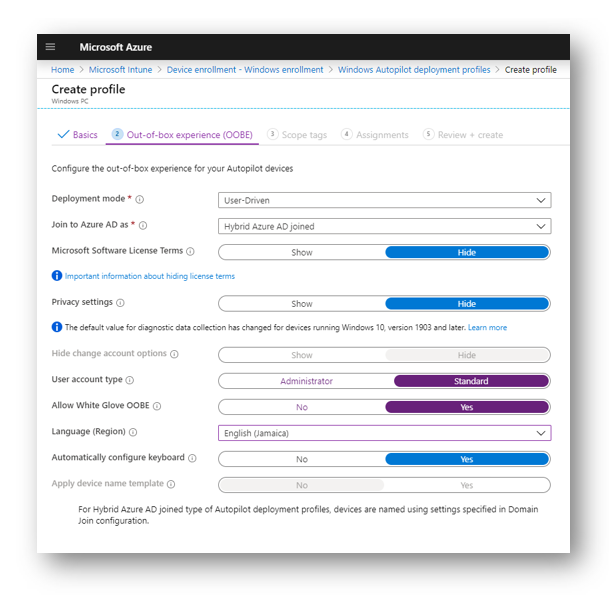Image resolution: width=609 pixels, height=602 pixels.
Task: Open Device enrollment - Windows enrollment breadcrumb
Action: click(245, 70)
